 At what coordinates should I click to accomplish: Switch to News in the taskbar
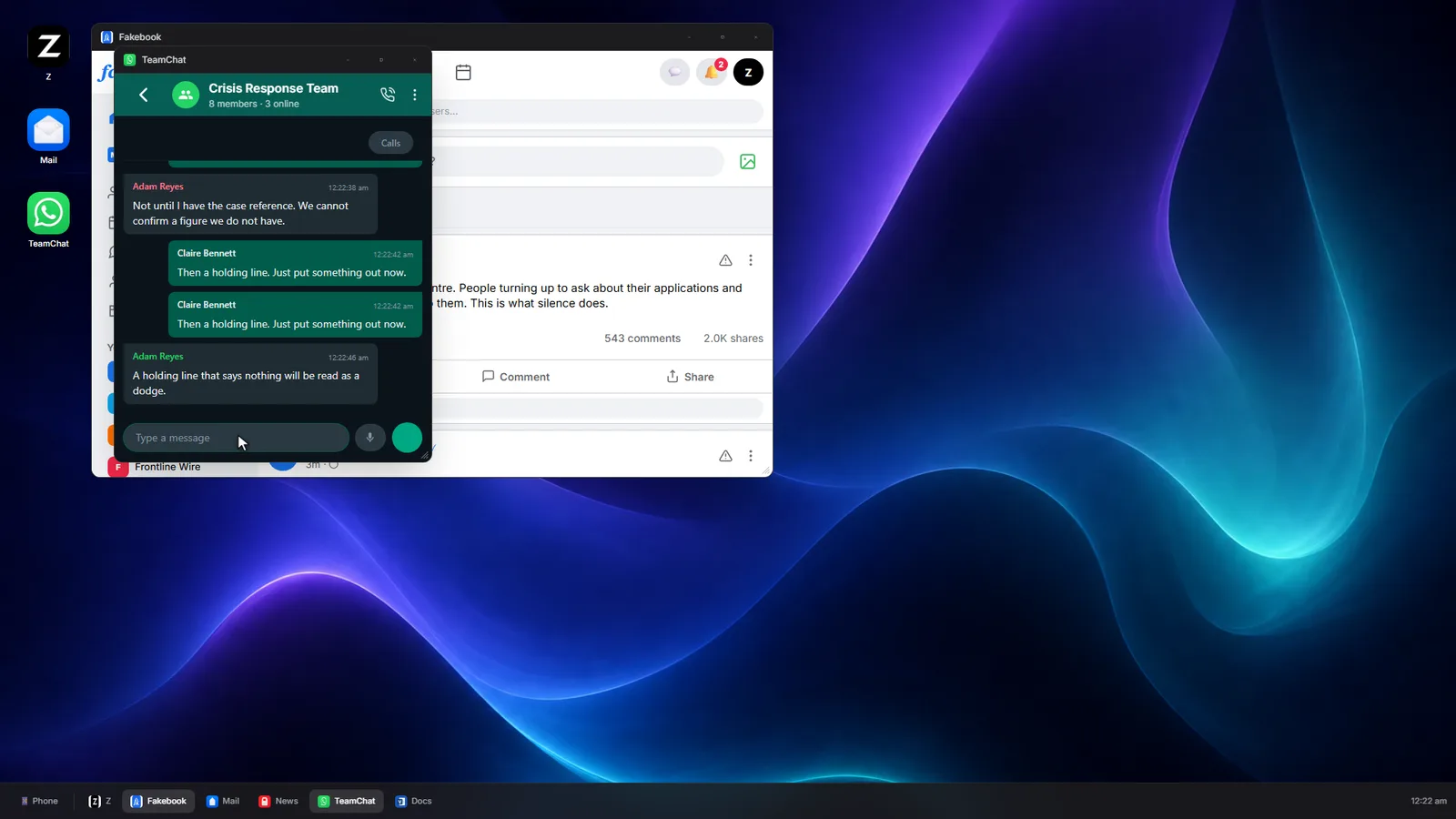(278, 801)
